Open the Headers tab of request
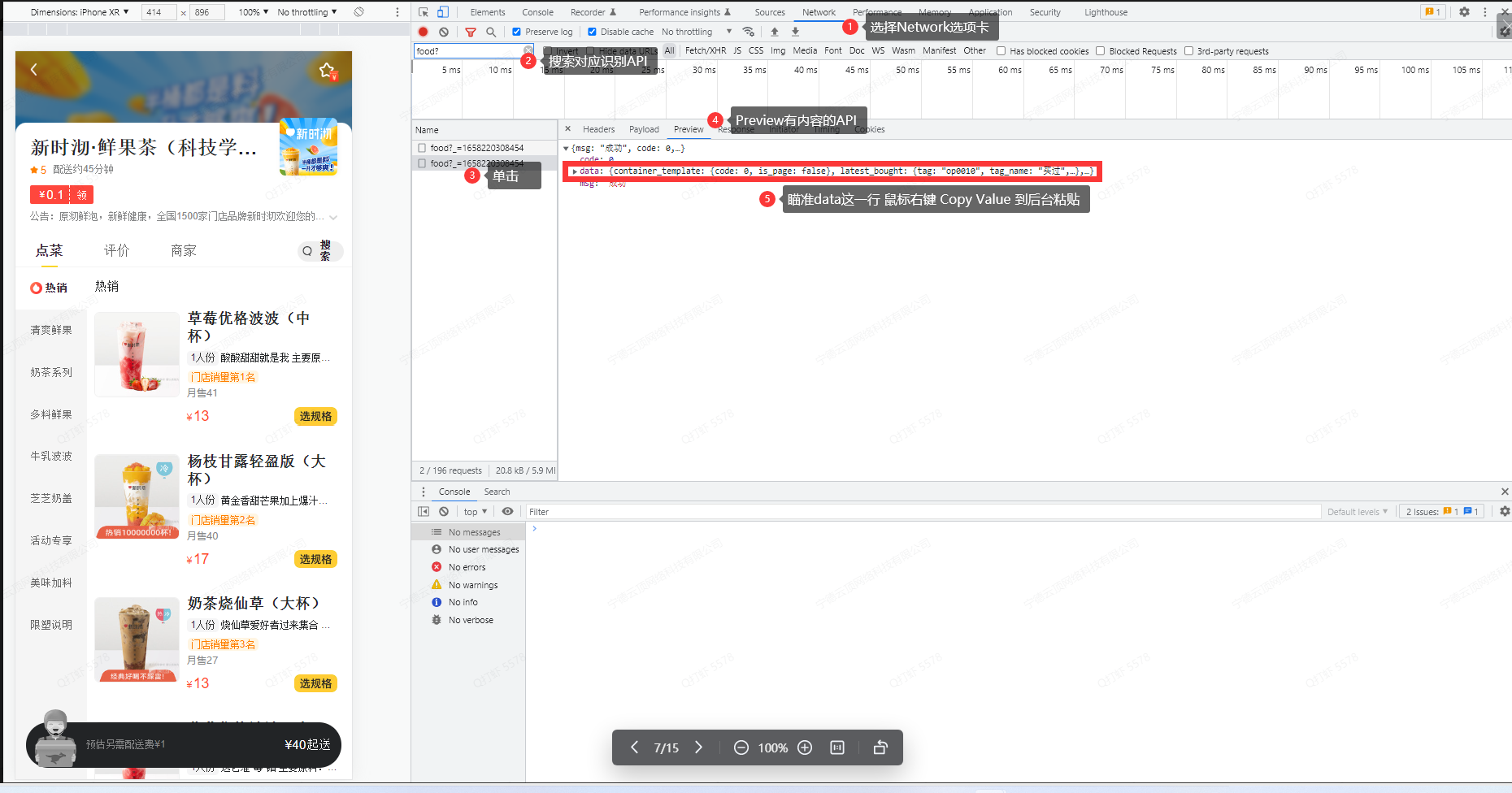 tap(599, 129)
